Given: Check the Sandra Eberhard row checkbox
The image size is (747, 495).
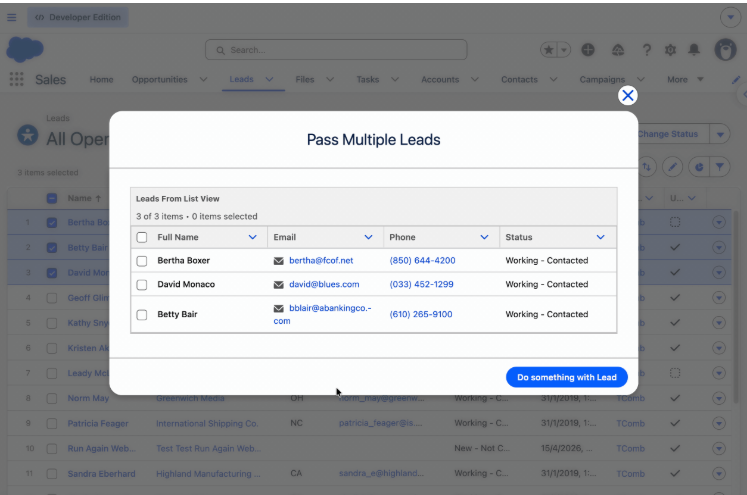Looking at the screenshot, I should pyautogui.click(x=52, y=474).
